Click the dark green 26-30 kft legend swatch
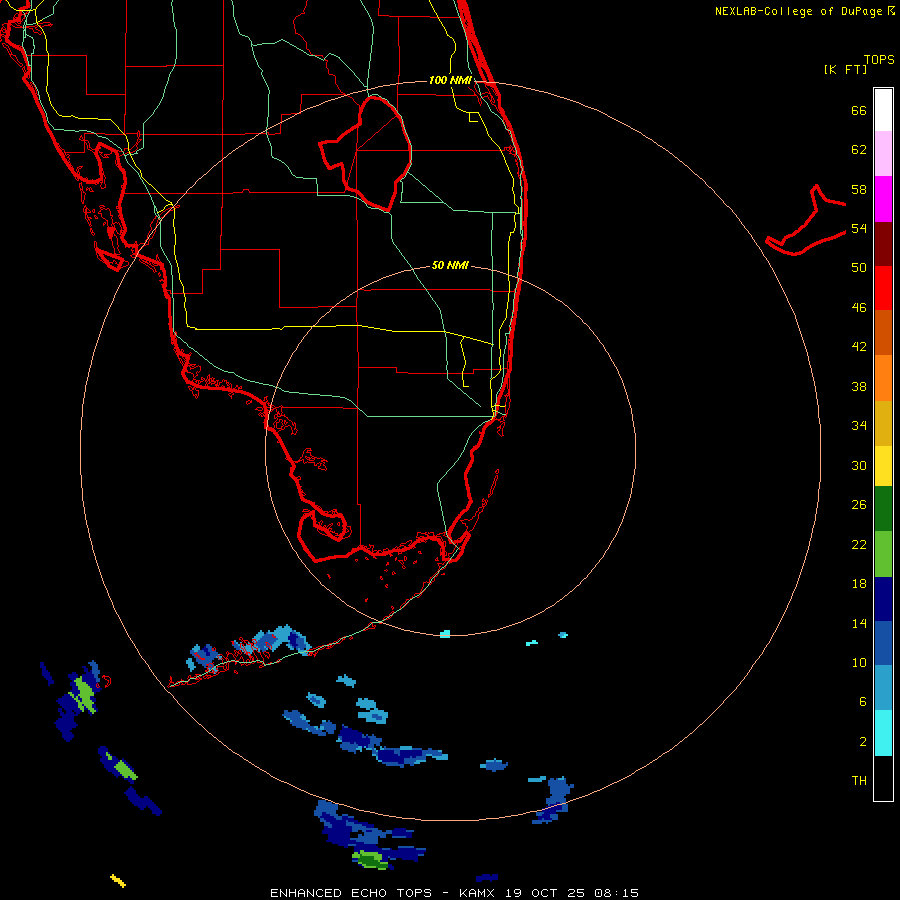The width and height of the screenshot is (900, 900). (x=883, y=509)
